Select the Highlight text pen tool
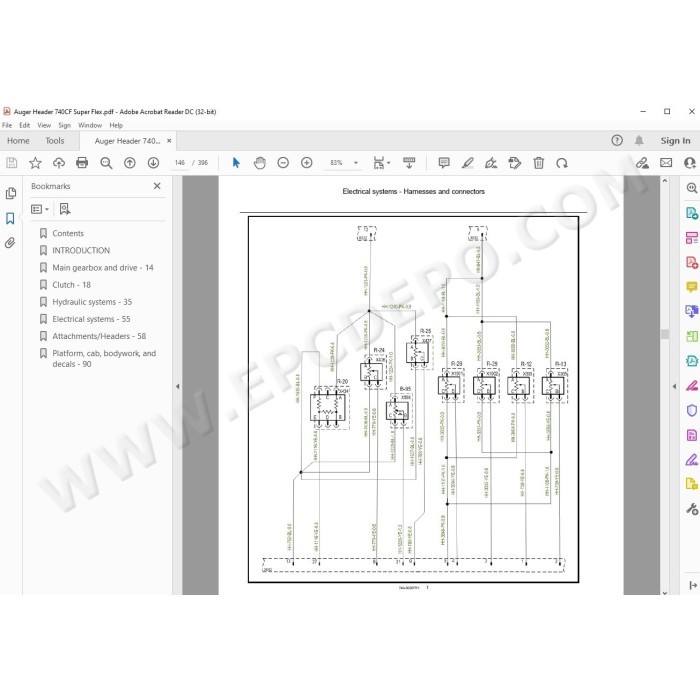 pos(467,163)
